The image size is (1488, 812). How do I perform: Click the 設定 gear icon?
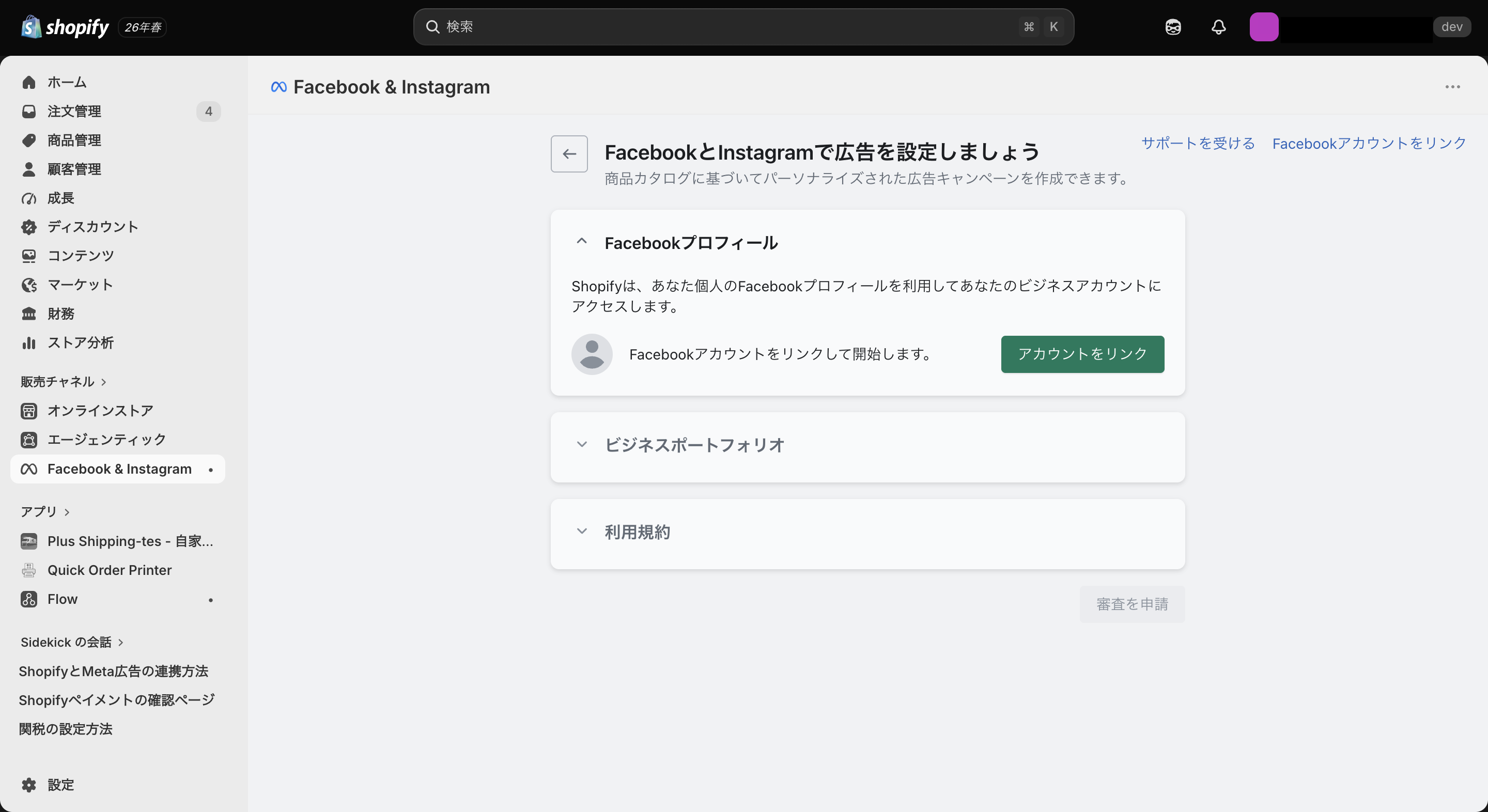pos(29,785)
